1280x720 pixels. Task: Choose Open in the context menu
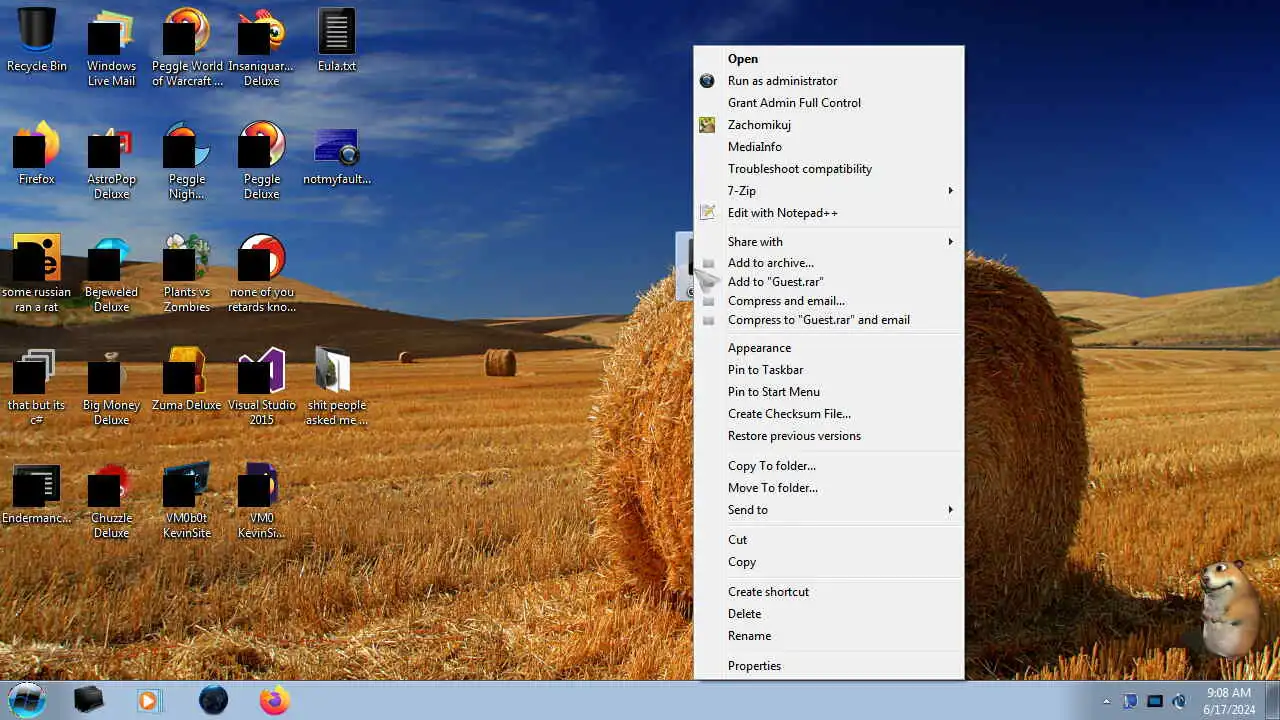(829, 59)
